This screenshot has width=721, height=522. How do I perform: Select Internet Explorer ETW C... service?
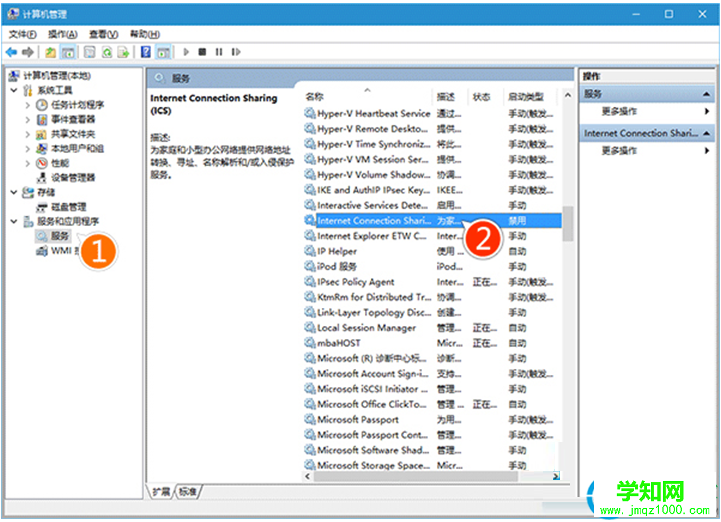click(432, 236)
